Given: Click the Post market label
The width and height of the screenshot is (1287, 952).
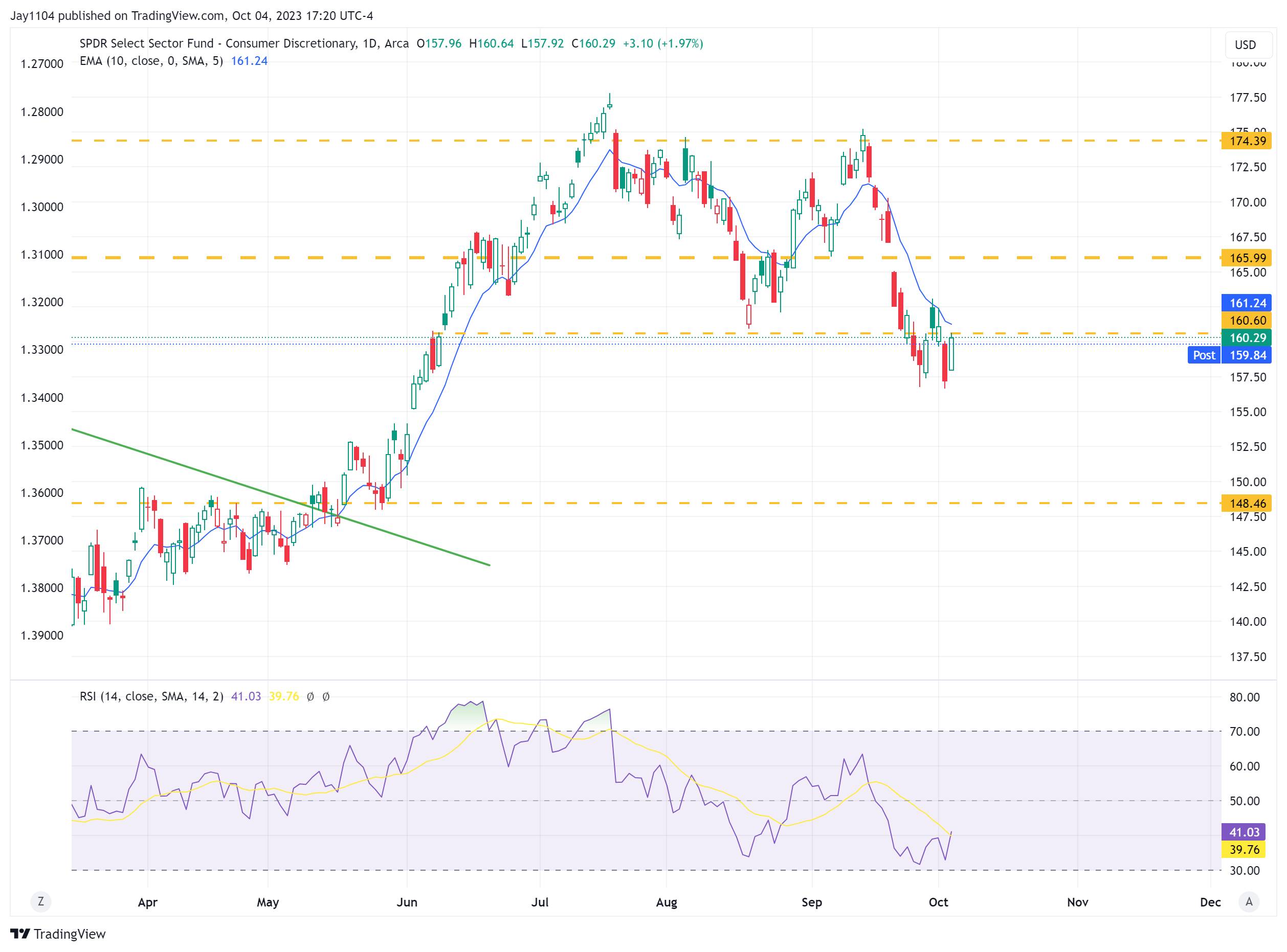Looking at the screenshot, I should [x=1204, y=355].
